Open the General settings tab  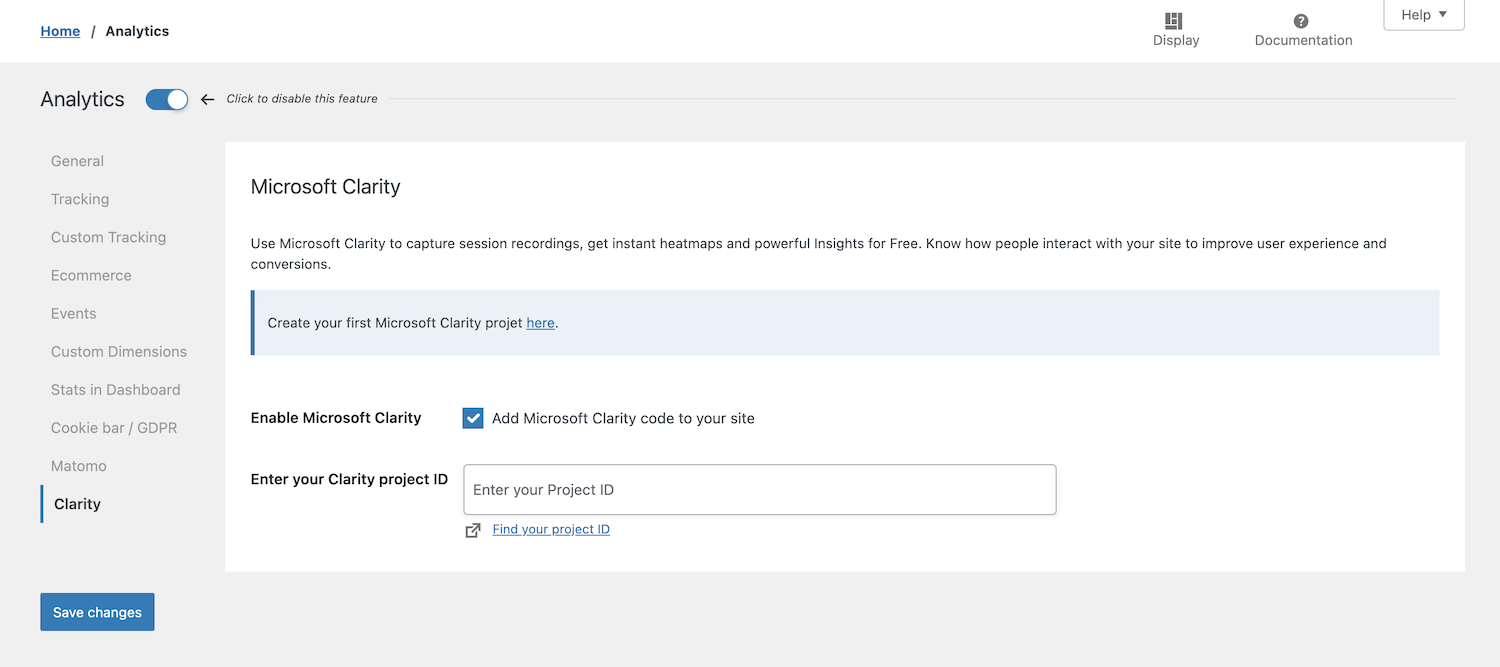77,161
